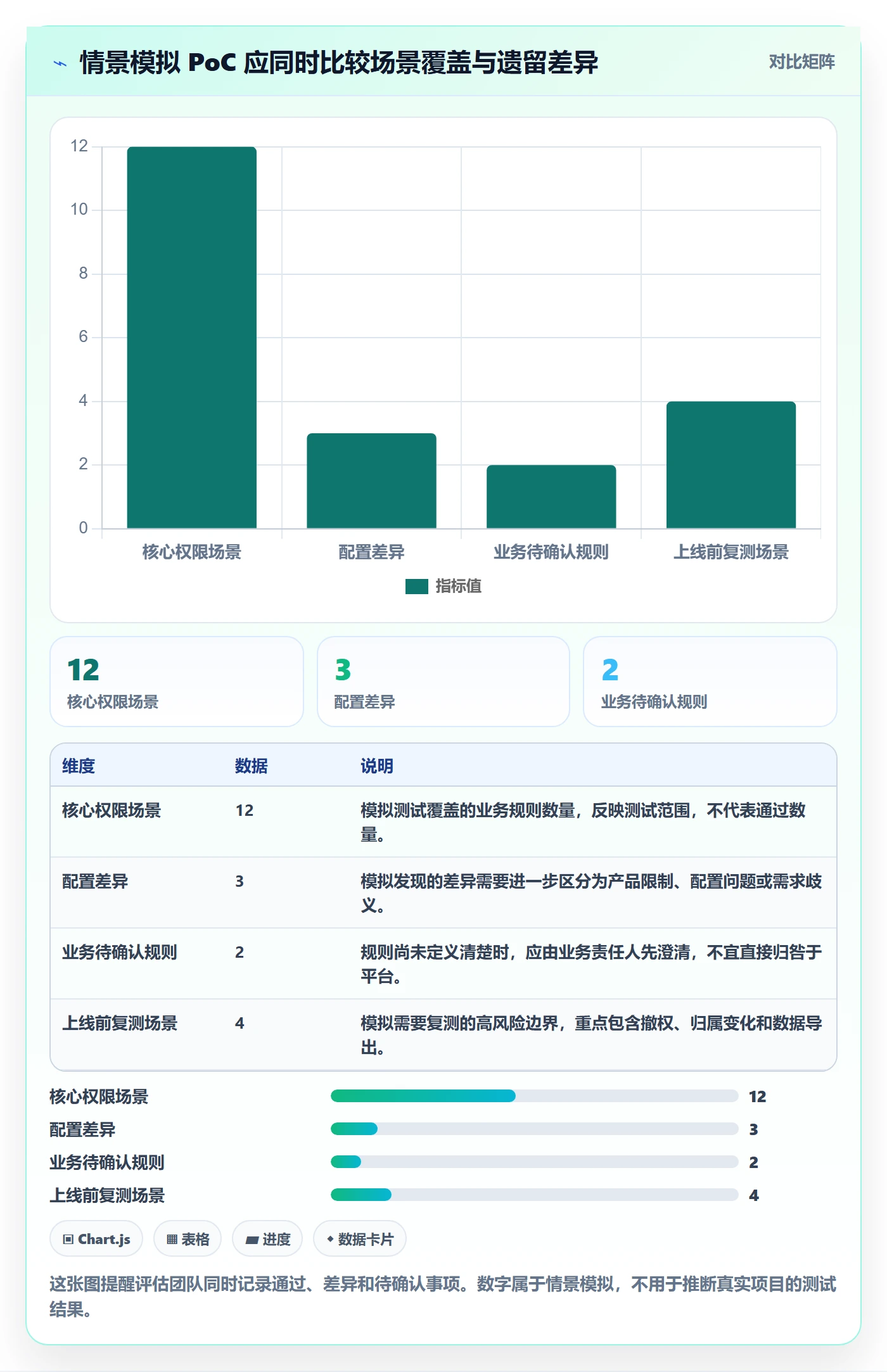
Task: Toggle the 指标值 legend color swatch
Action: point(416,587)
